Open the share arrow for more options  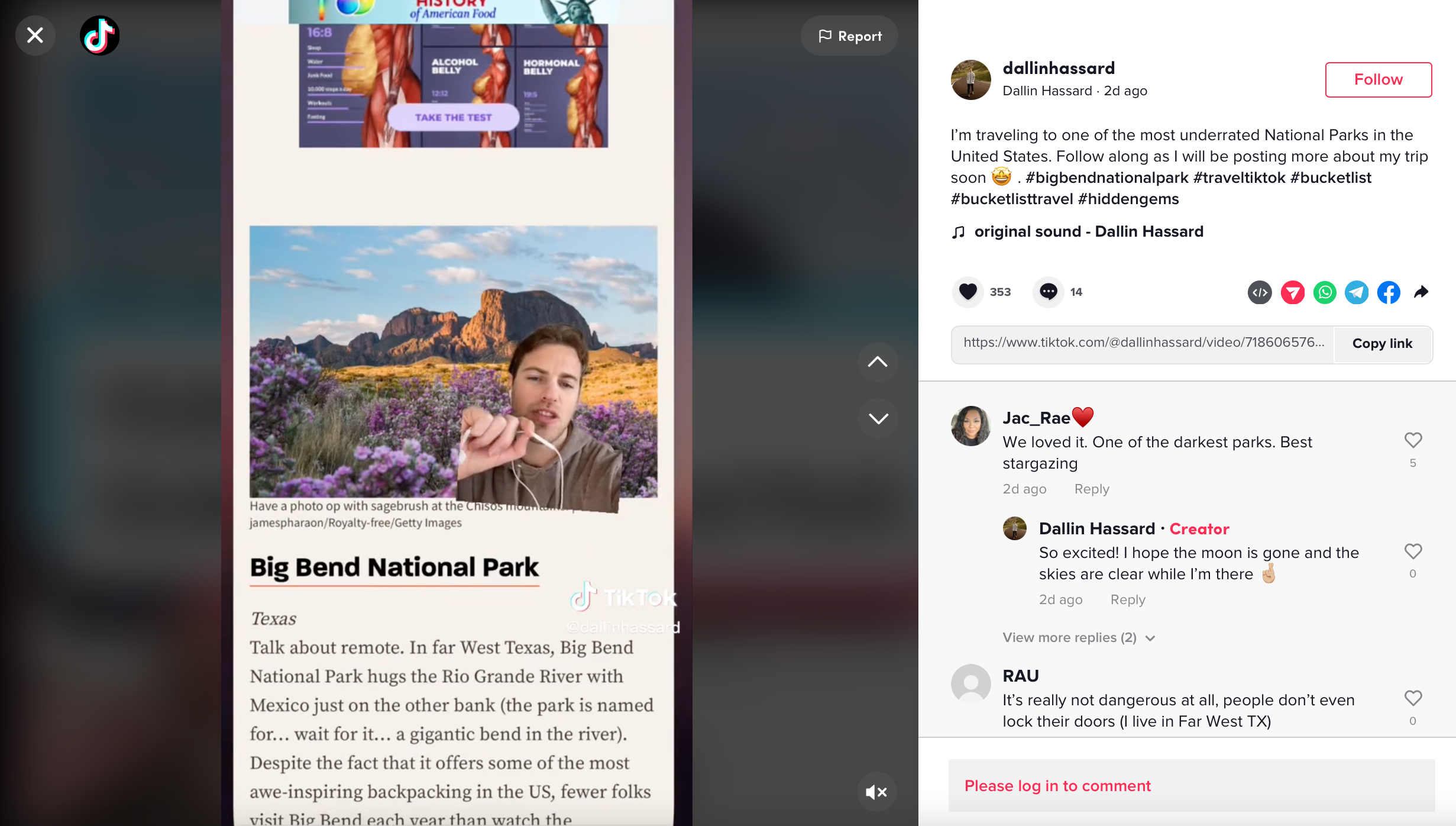1421,292
